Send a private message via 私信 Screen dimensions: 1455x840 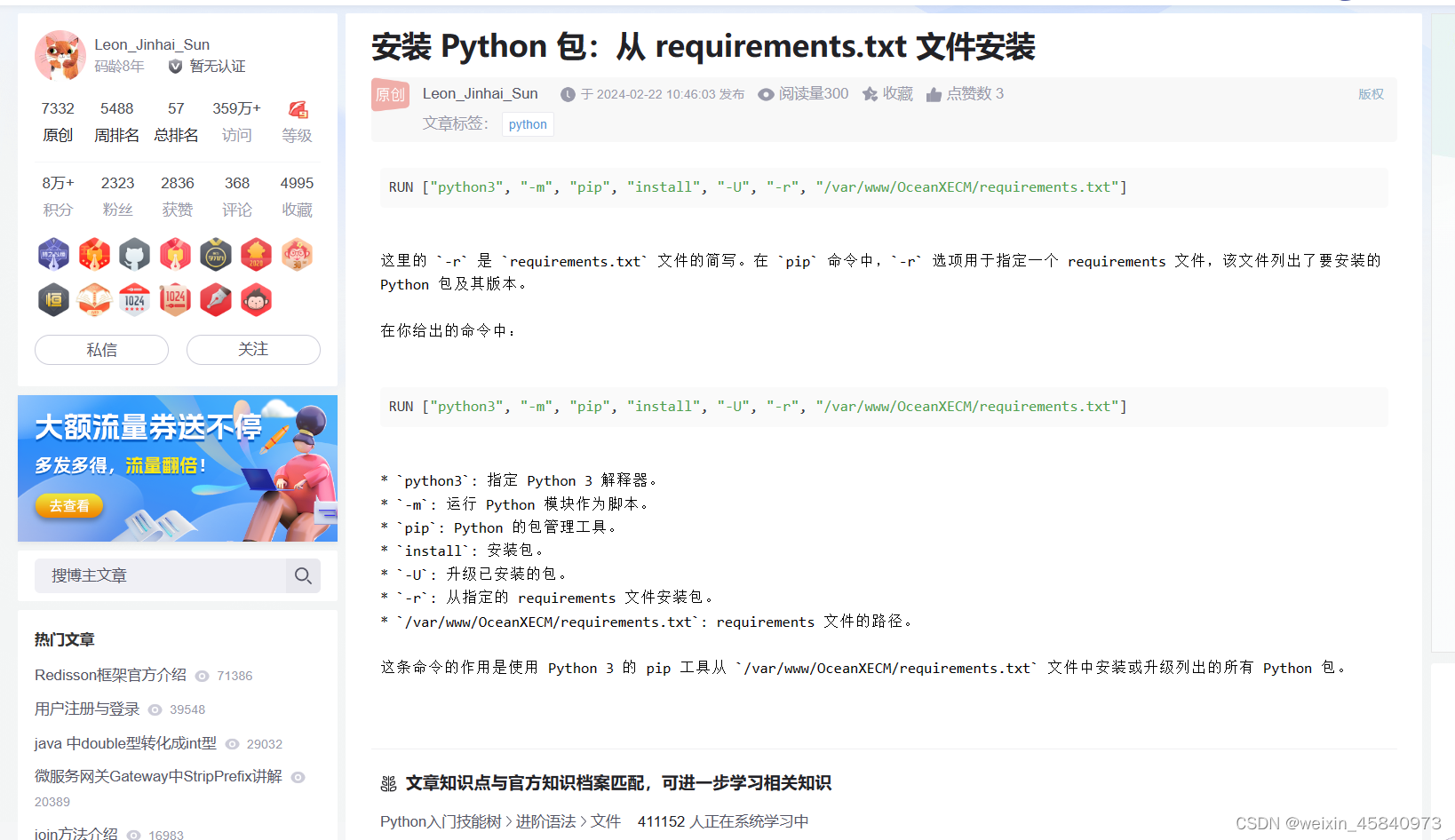[100, 350]
